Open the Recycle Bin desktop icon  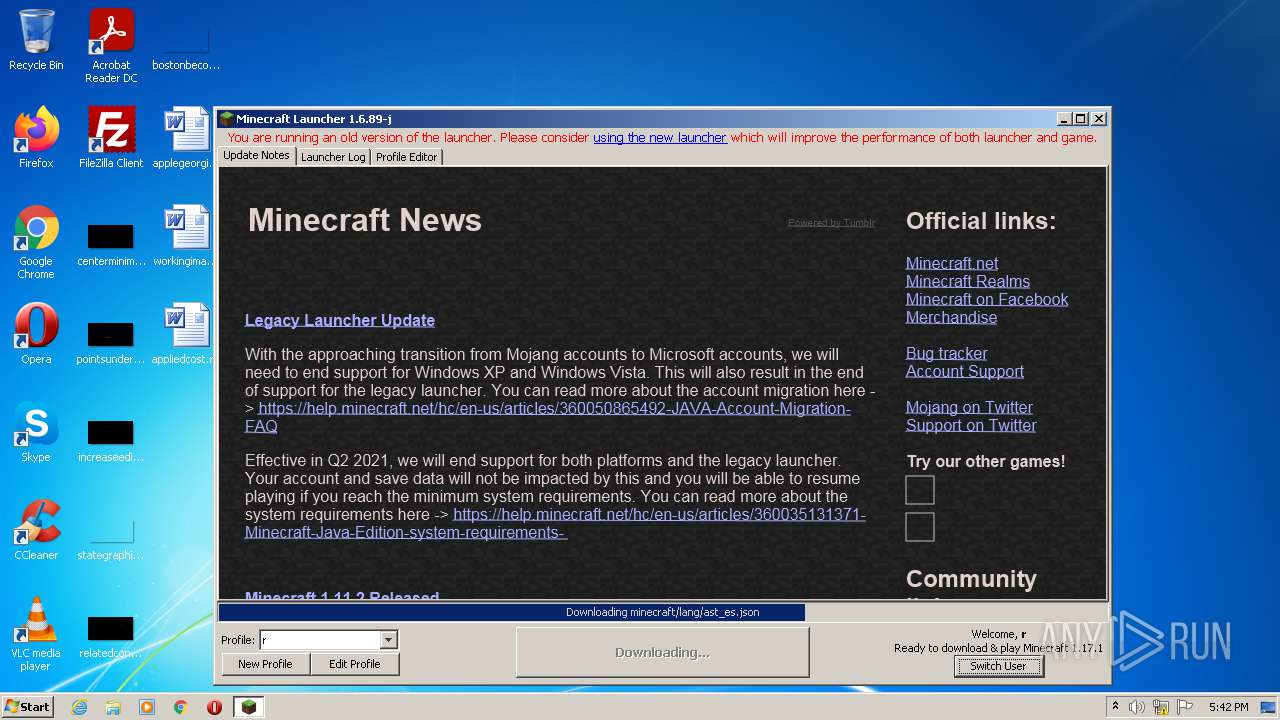(36, 40)
